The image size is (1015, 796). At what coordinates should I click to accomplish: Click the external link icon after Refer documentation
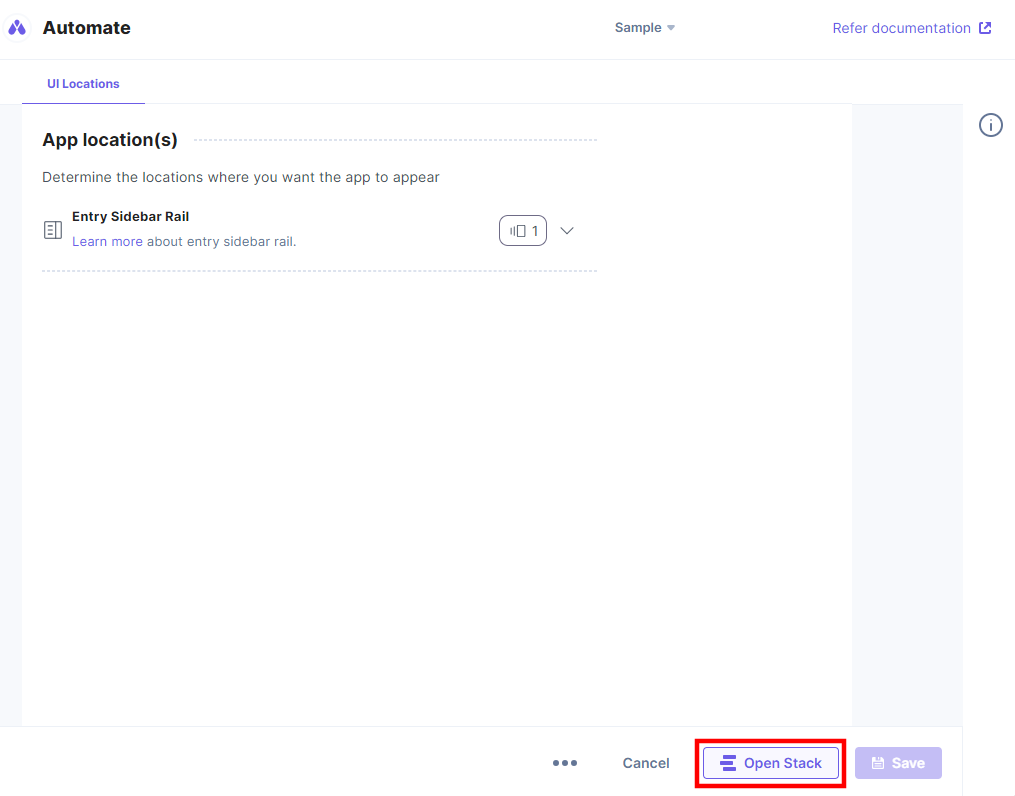(x=984, y=27)
